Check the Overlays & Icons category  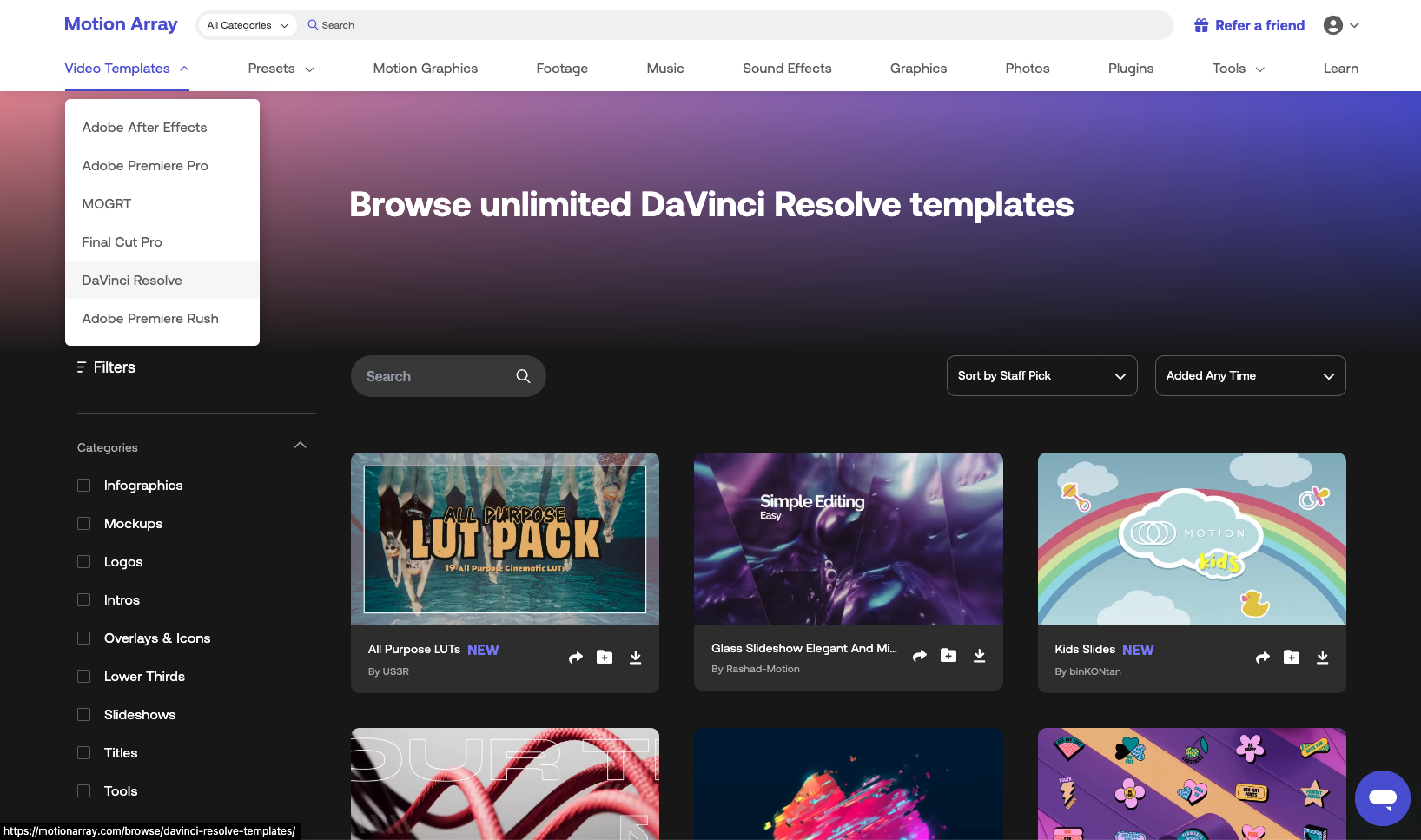[x=84, y=638]
